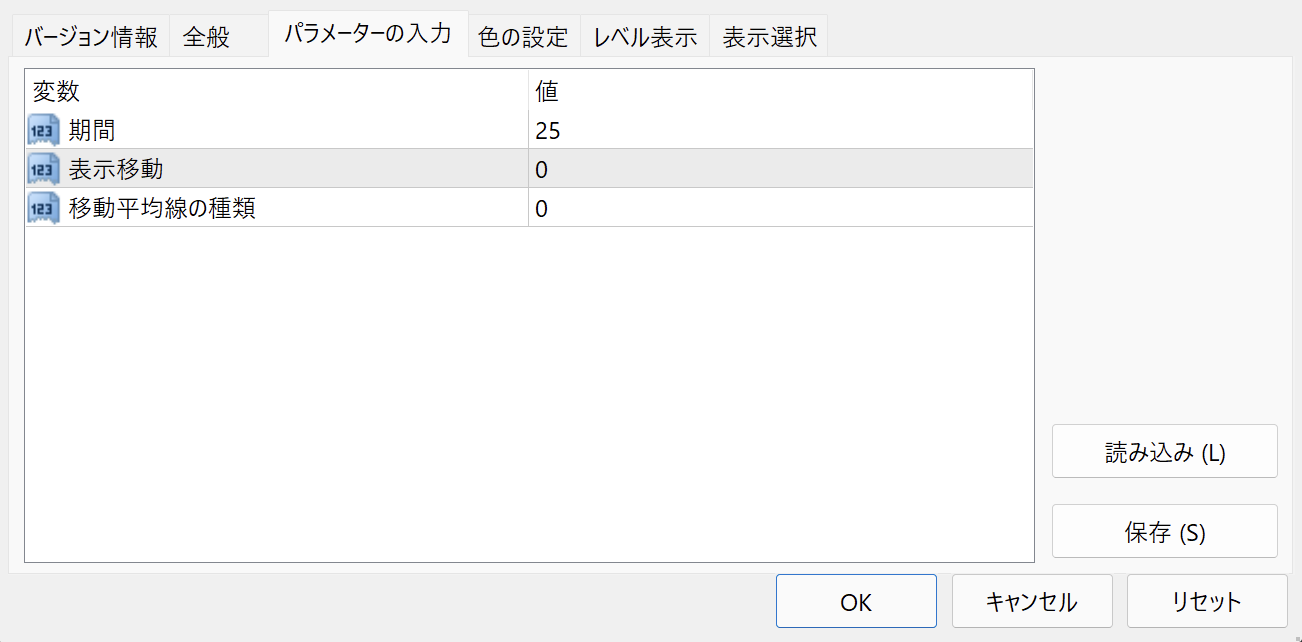The width and height of the screenshot is (1302, 642).
Task: Switch to the 表示選択 tab
Action: 769,38
